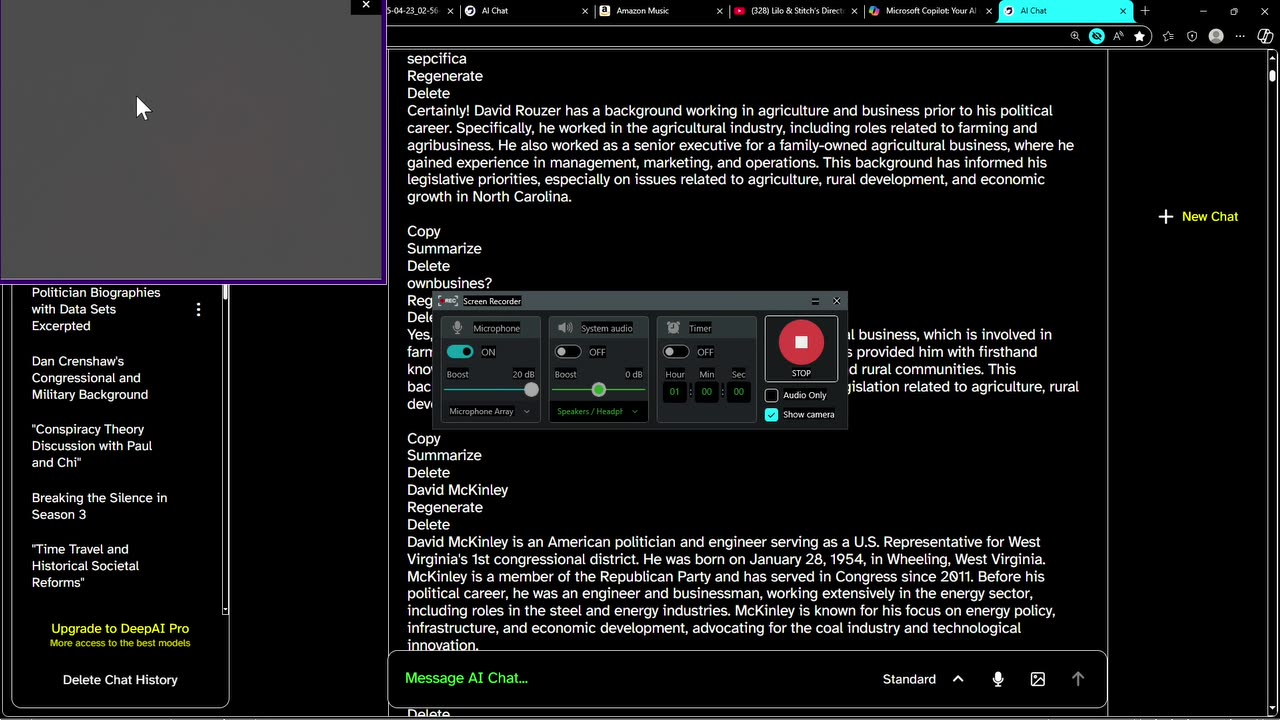Click Copy under the David Rouzer agriculture response
This screenshot has height=720, width=1280.
tap(424, 231)
